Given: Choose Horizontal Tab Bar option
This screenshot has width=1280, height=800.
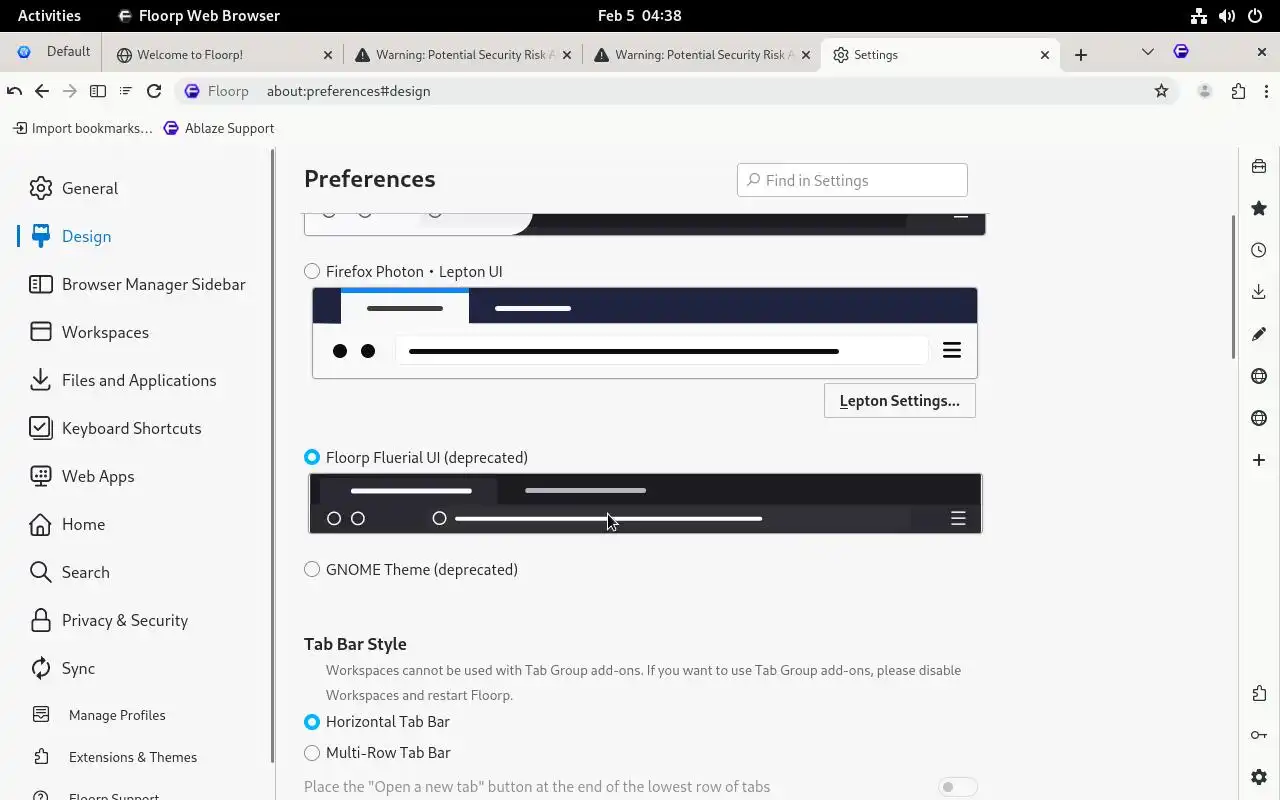Looking at the screenshot, I should tap(312, 721).
